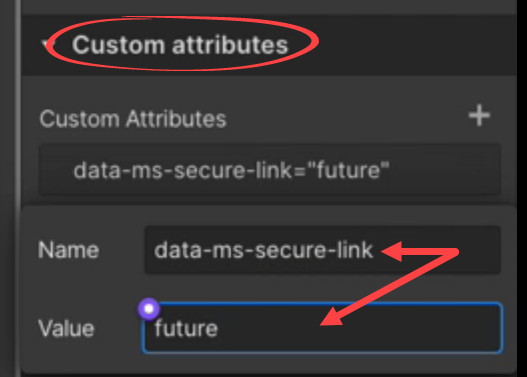Place cursor after secure-link in Name field

tap(374, 250)
